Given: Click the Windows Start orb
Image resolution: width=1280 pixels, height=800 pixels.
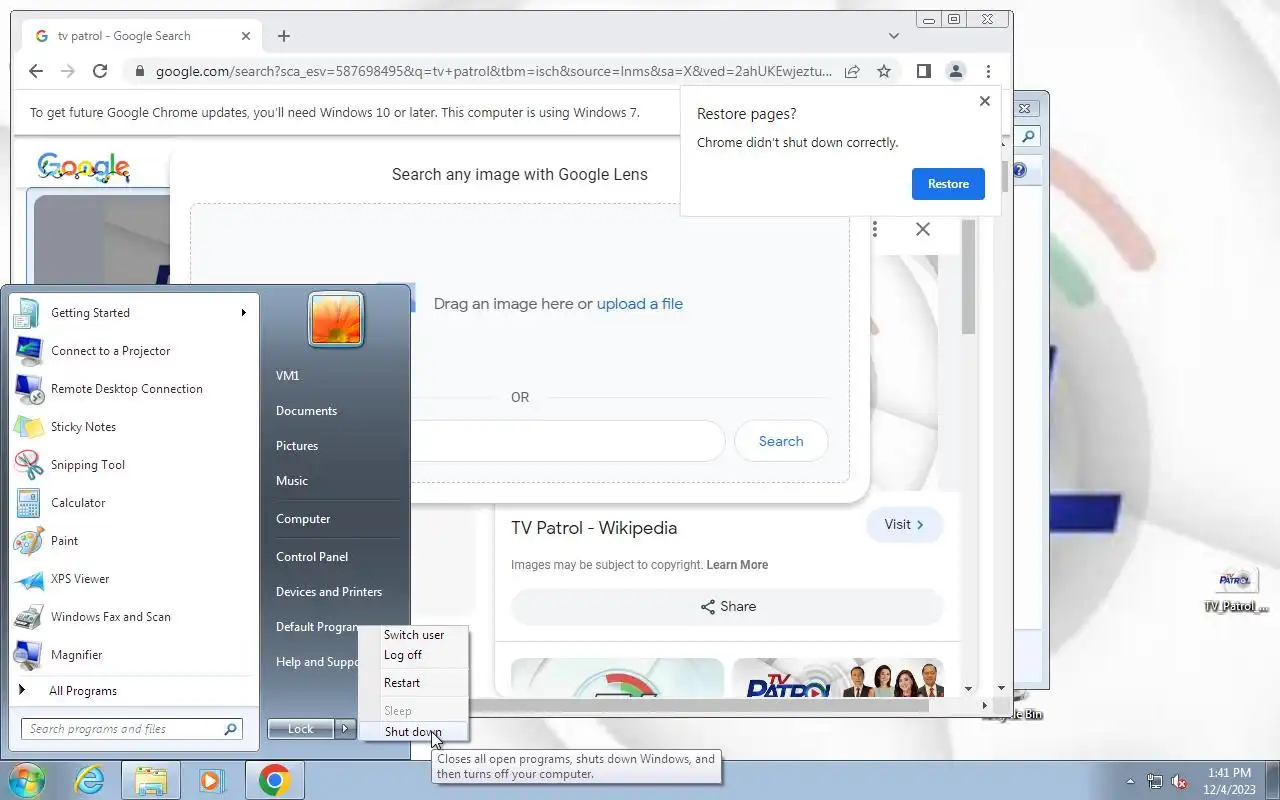Looking at the screenshot, I should [26, 780].
